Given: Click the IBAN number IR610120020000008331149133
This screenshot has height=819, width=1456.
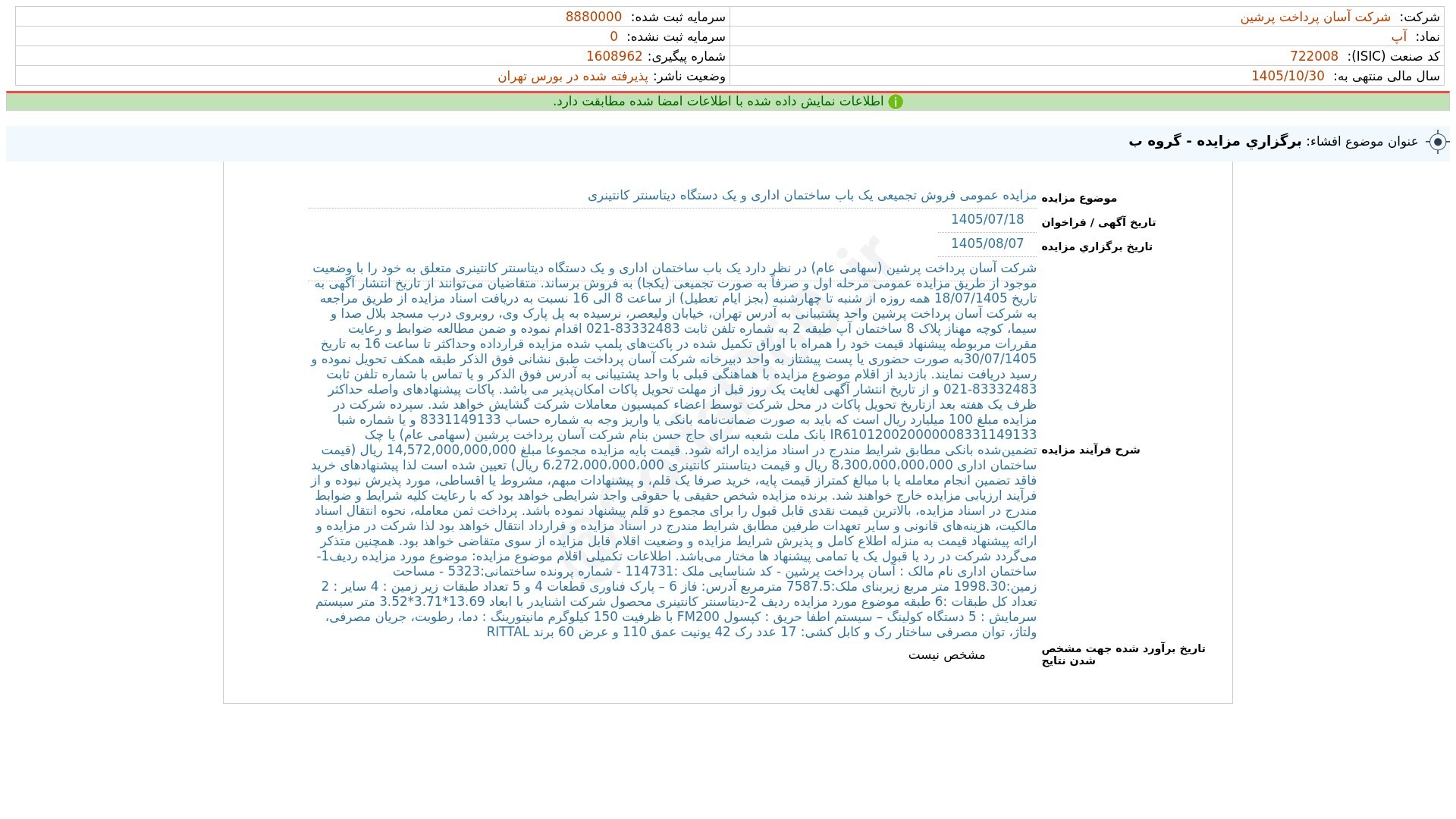Looking at the screenshot, I should pyautogui.click(x=934, y=435).
